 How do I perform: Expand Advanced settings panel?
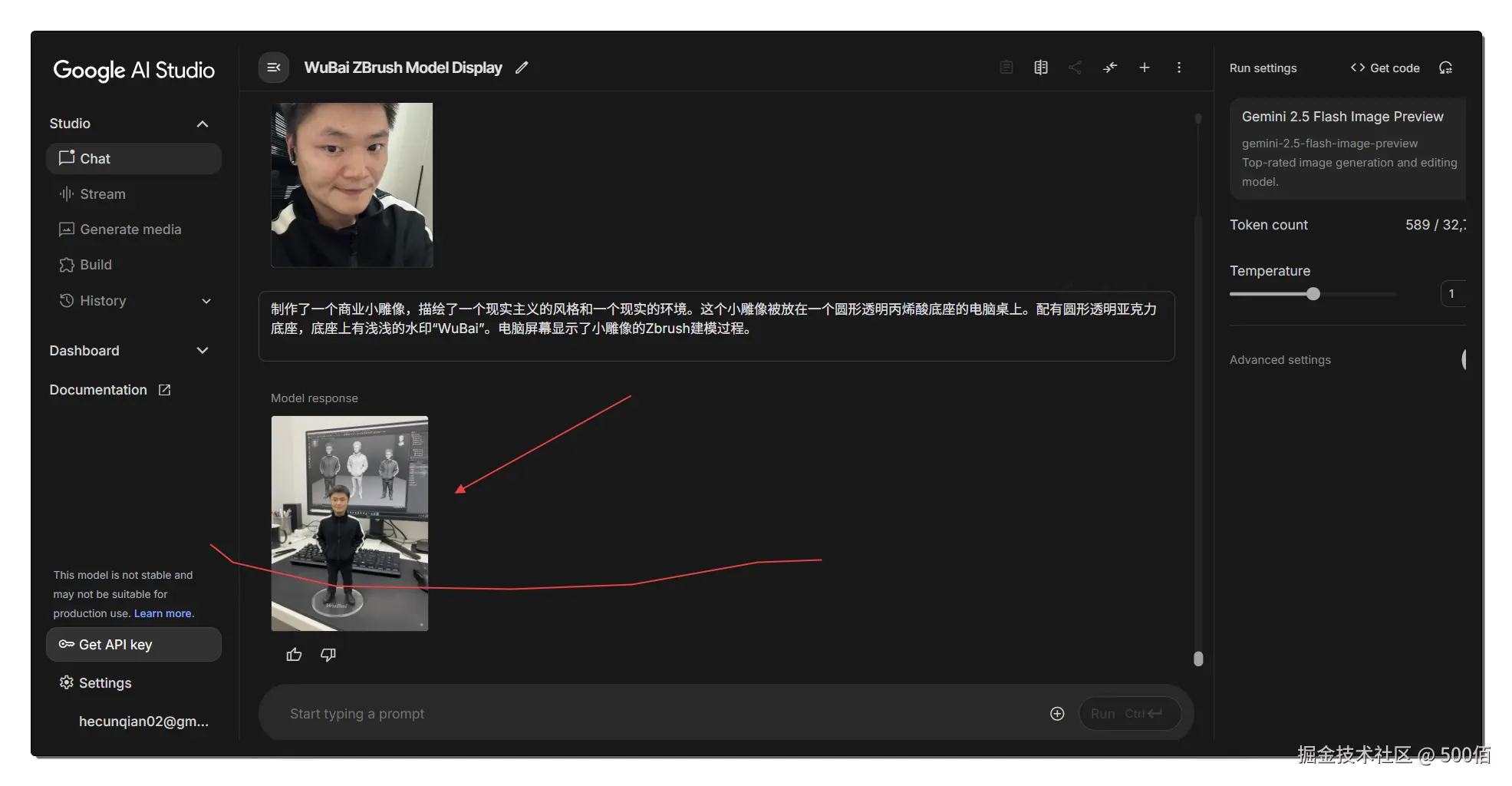click(1464, 359)
